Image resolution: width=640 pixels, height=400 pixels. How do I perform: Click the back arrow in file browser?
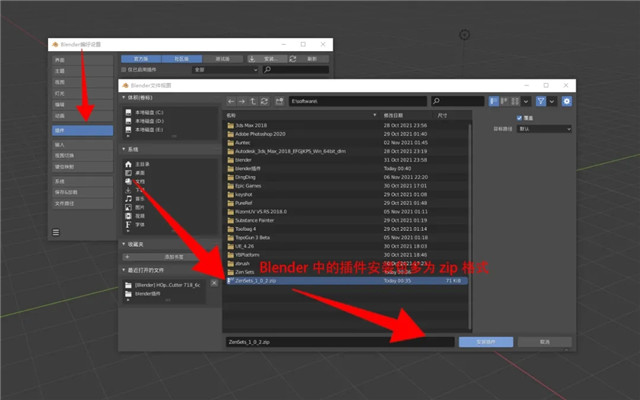[x=231, y=101]
